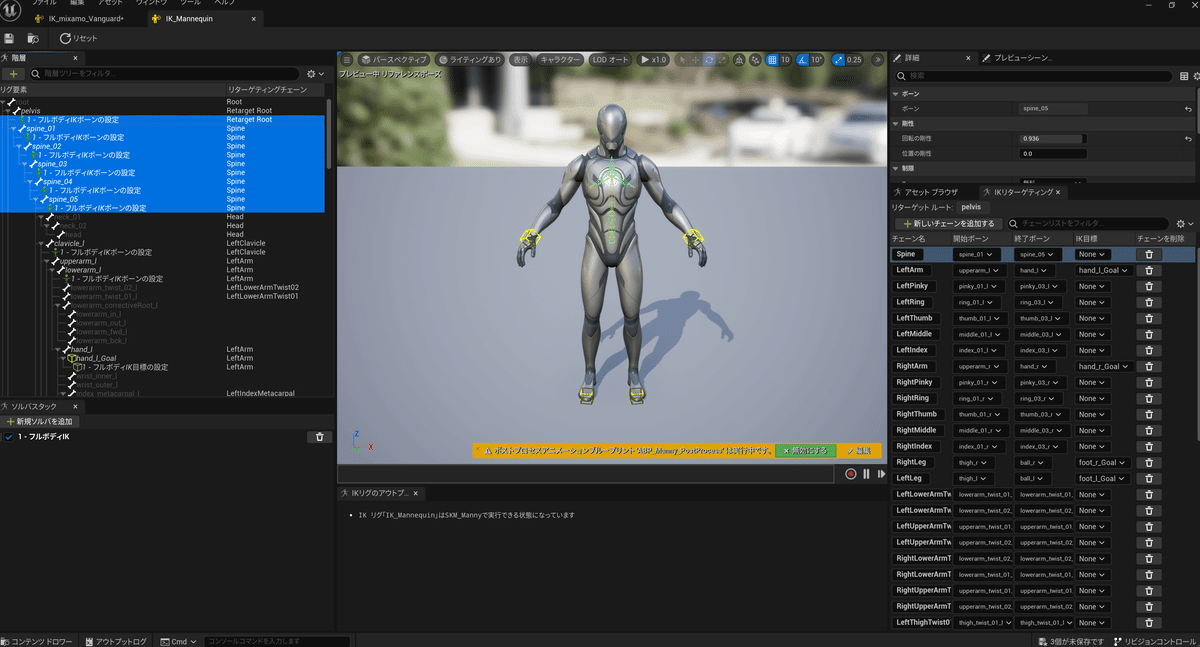Open the Asset Browser tab
Image resolution: width=1200 pixels, height=647 pixels.
click(x=930, y=191)
